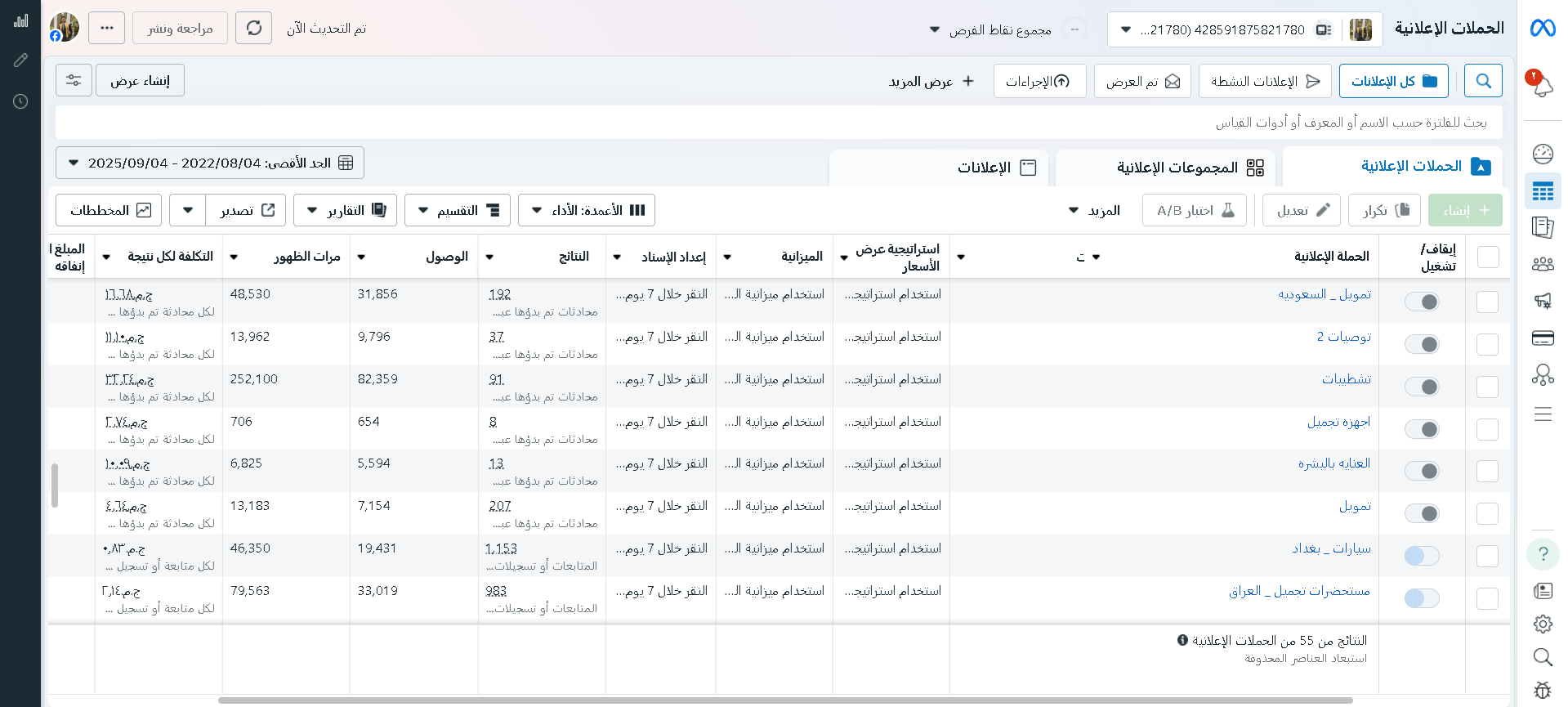Switch to المجموعات الإعلانية tab

click(1168, 168)
